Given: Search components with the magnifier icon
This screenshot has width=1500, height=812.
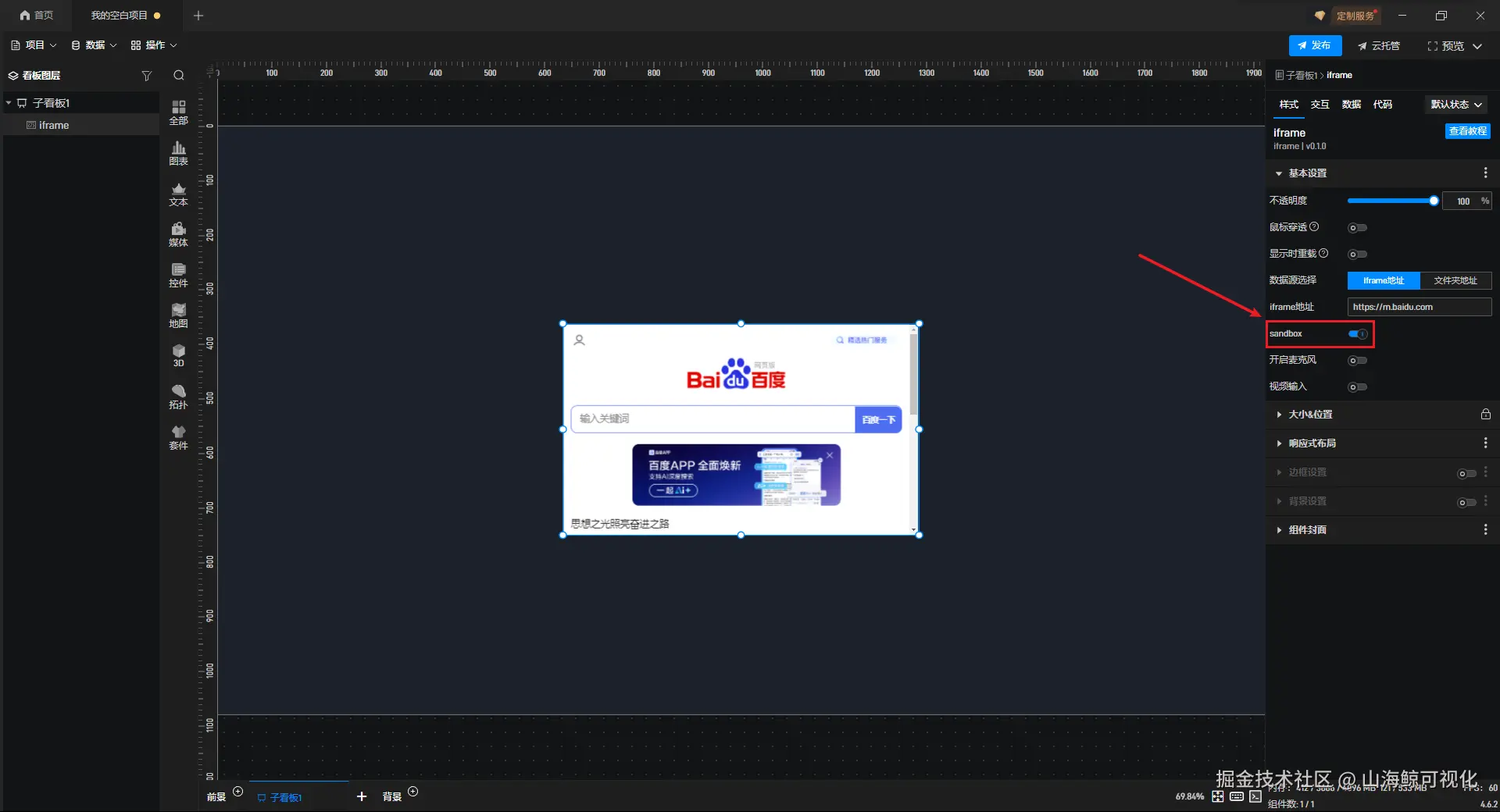Looking at the screenshot, I should 179,76.
